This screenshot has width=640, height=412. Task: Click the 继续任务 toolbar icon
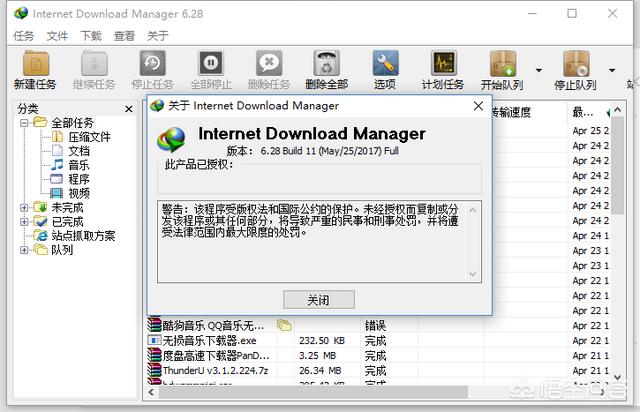94,63
